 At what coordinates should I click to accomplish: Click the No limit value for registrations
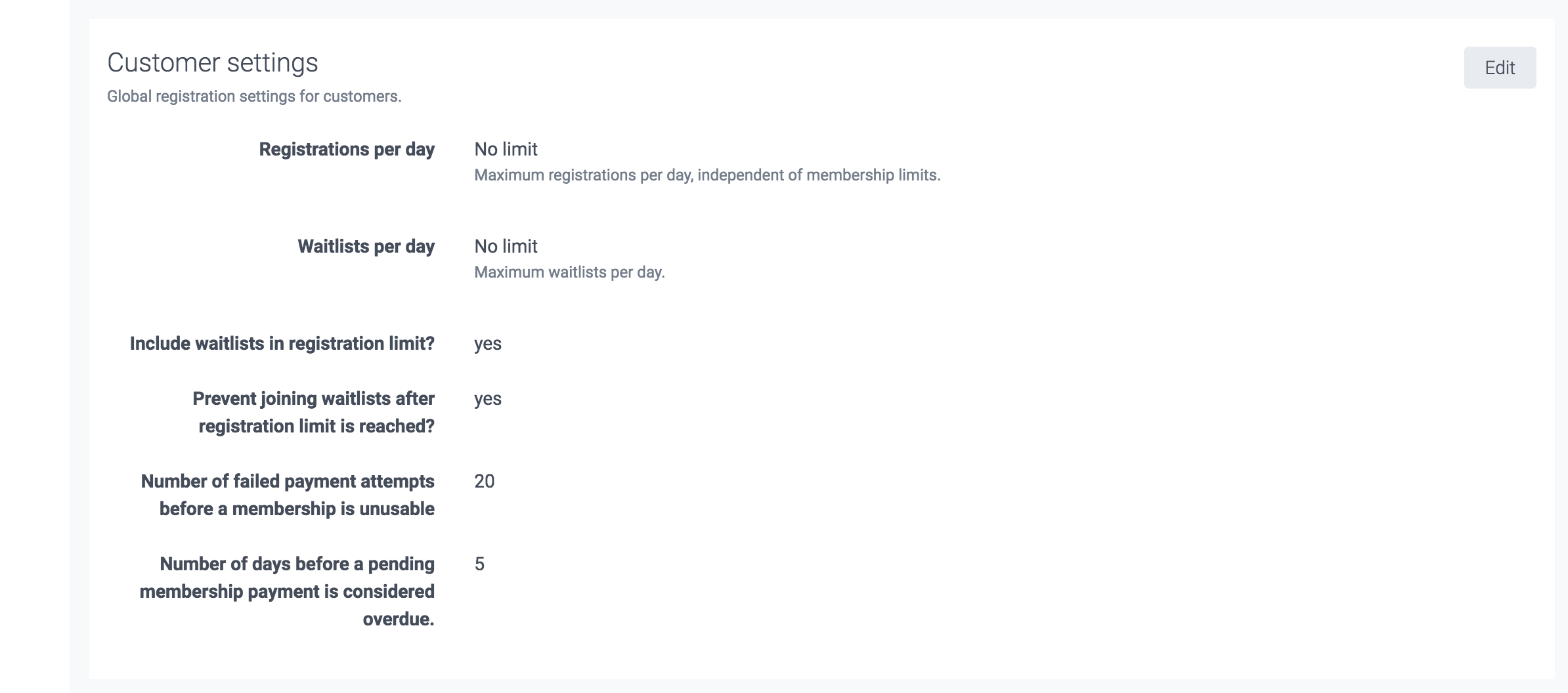[506, 150]
